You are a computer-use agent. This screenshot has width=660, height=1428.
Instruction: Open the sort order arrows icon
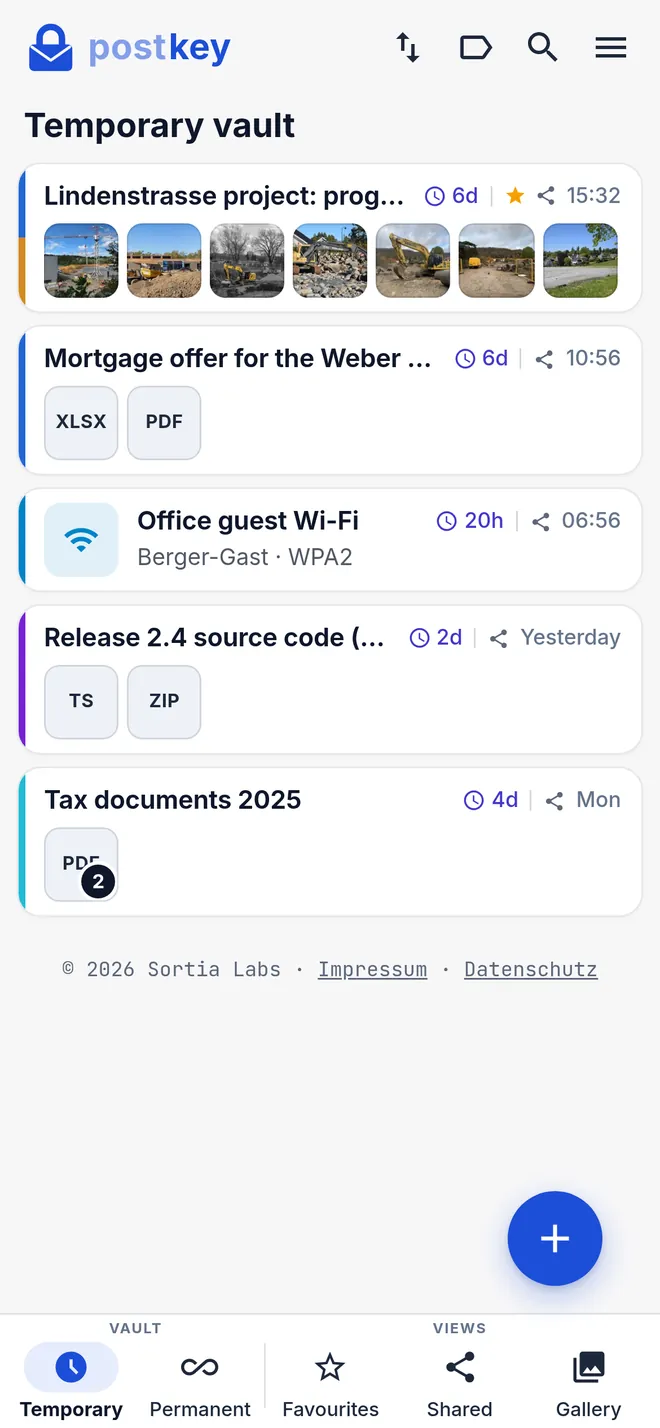point(407,47)
